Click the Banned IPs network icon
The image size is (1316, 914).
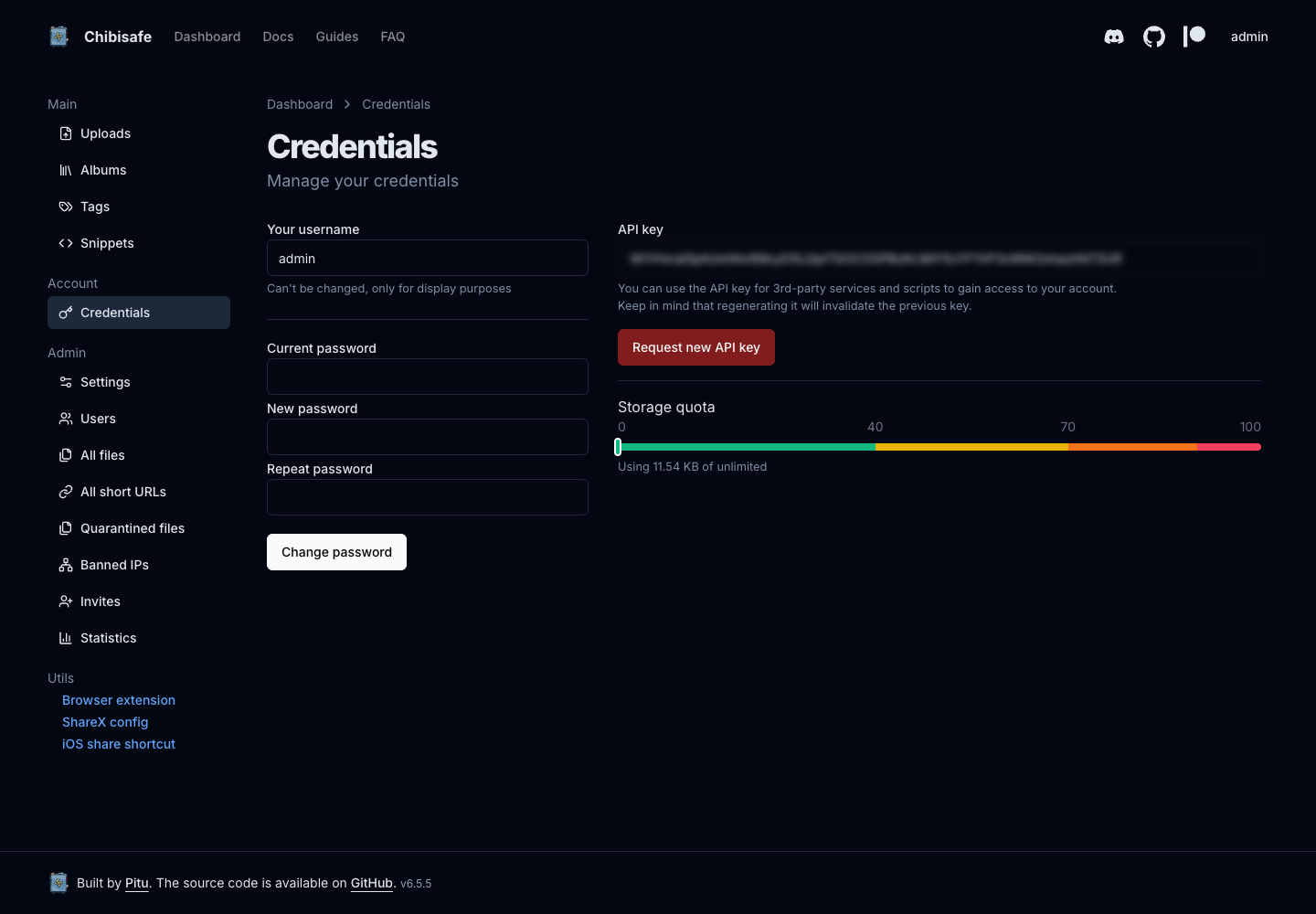click(x=66, y=565)
